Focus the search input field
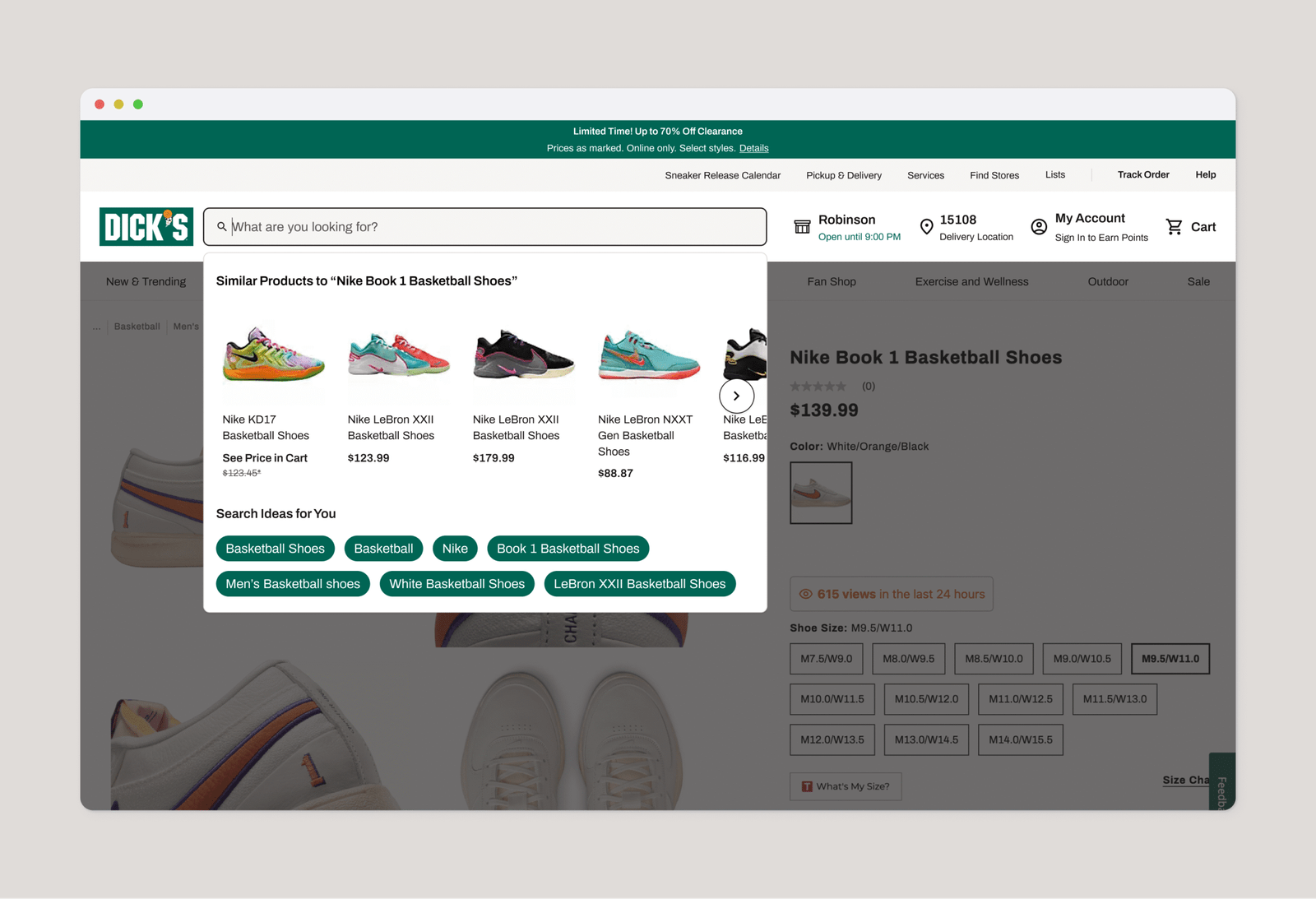 [x=493, y=227]
